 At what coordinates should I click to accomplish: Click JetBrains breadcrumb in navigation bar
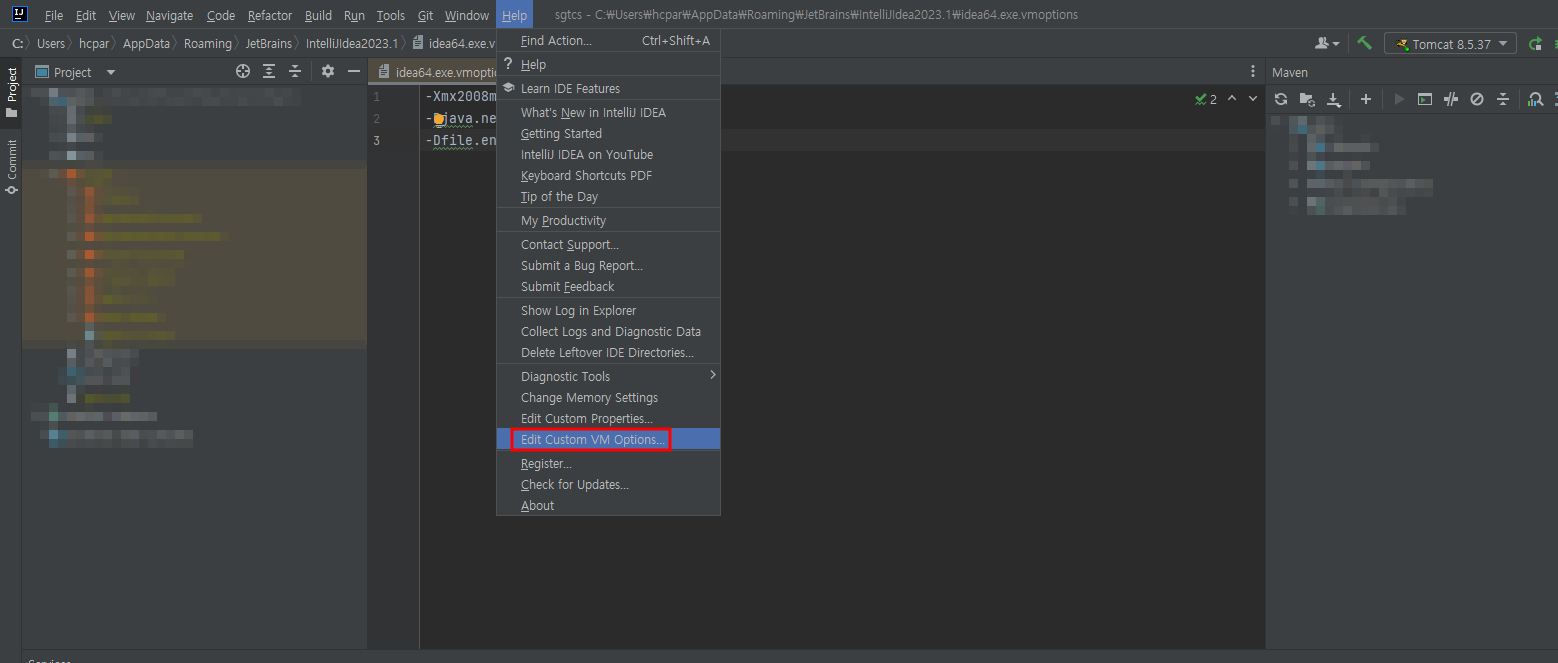pos(268,44)
